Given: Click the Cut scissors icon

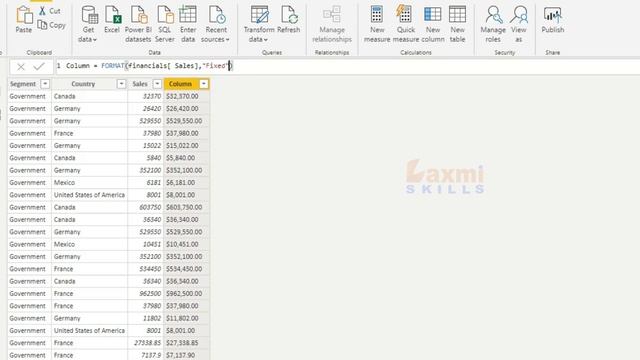Looking at the screenshot, I should [x=42, y=11].
